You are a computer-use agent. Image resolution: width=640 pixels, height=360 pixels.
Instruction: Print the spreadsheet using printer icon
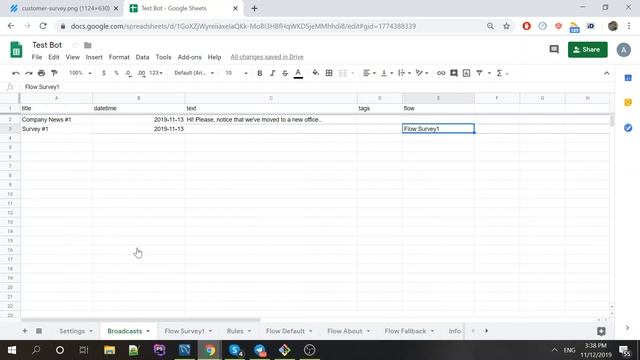(41, 73)
